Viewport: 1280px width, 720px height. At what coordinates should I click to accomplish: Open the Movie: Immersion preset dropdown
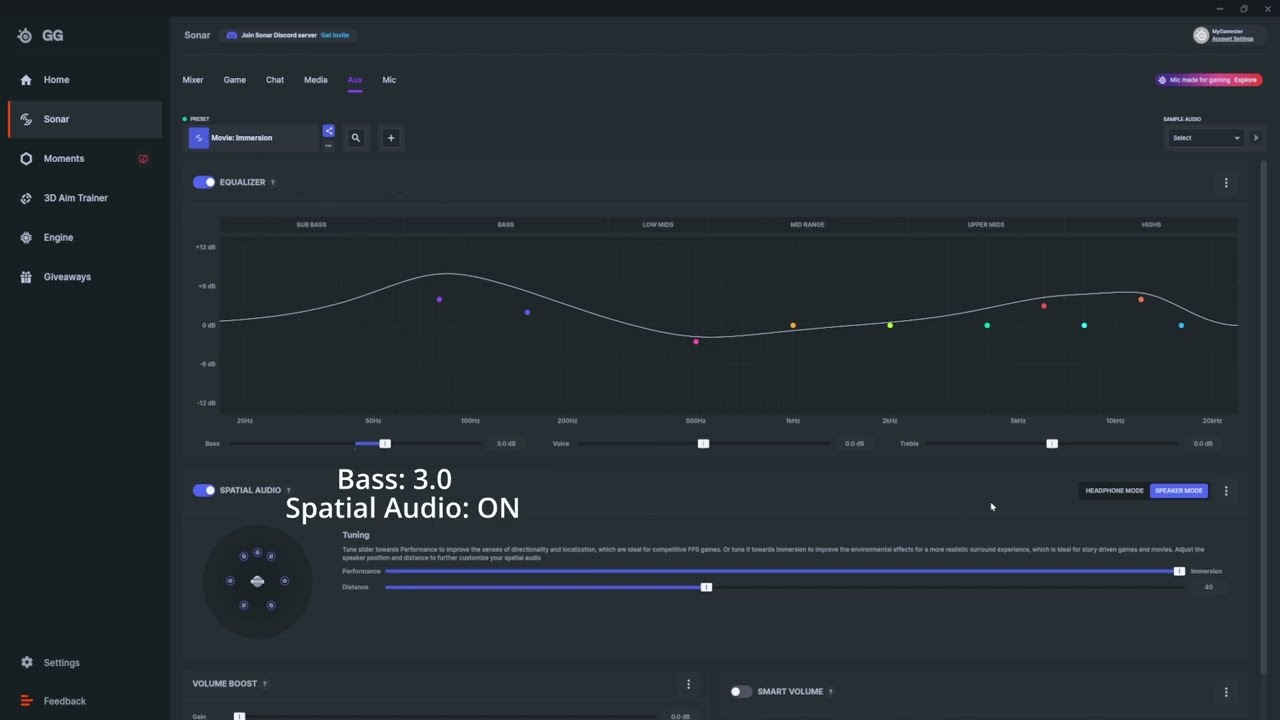(252, 138)
